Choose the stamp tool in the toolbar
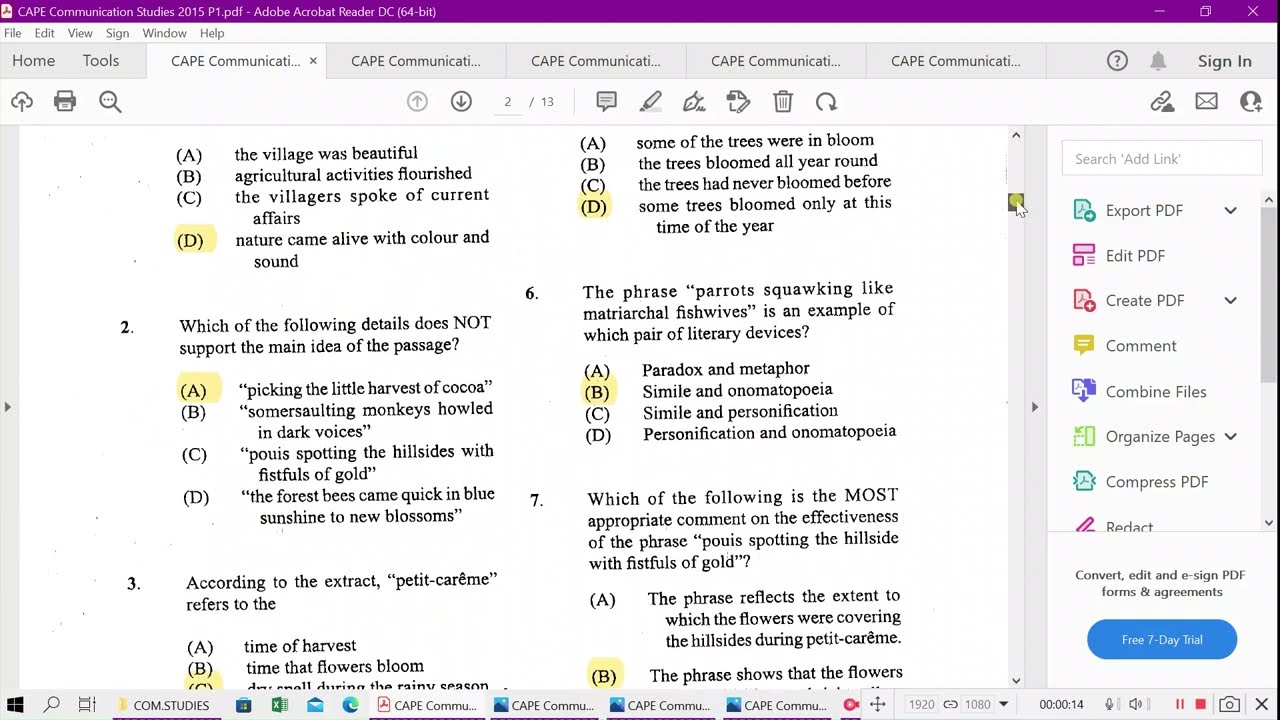This screenshot has height=720, width=1280. pyautogui.click(x=738, y=101)
